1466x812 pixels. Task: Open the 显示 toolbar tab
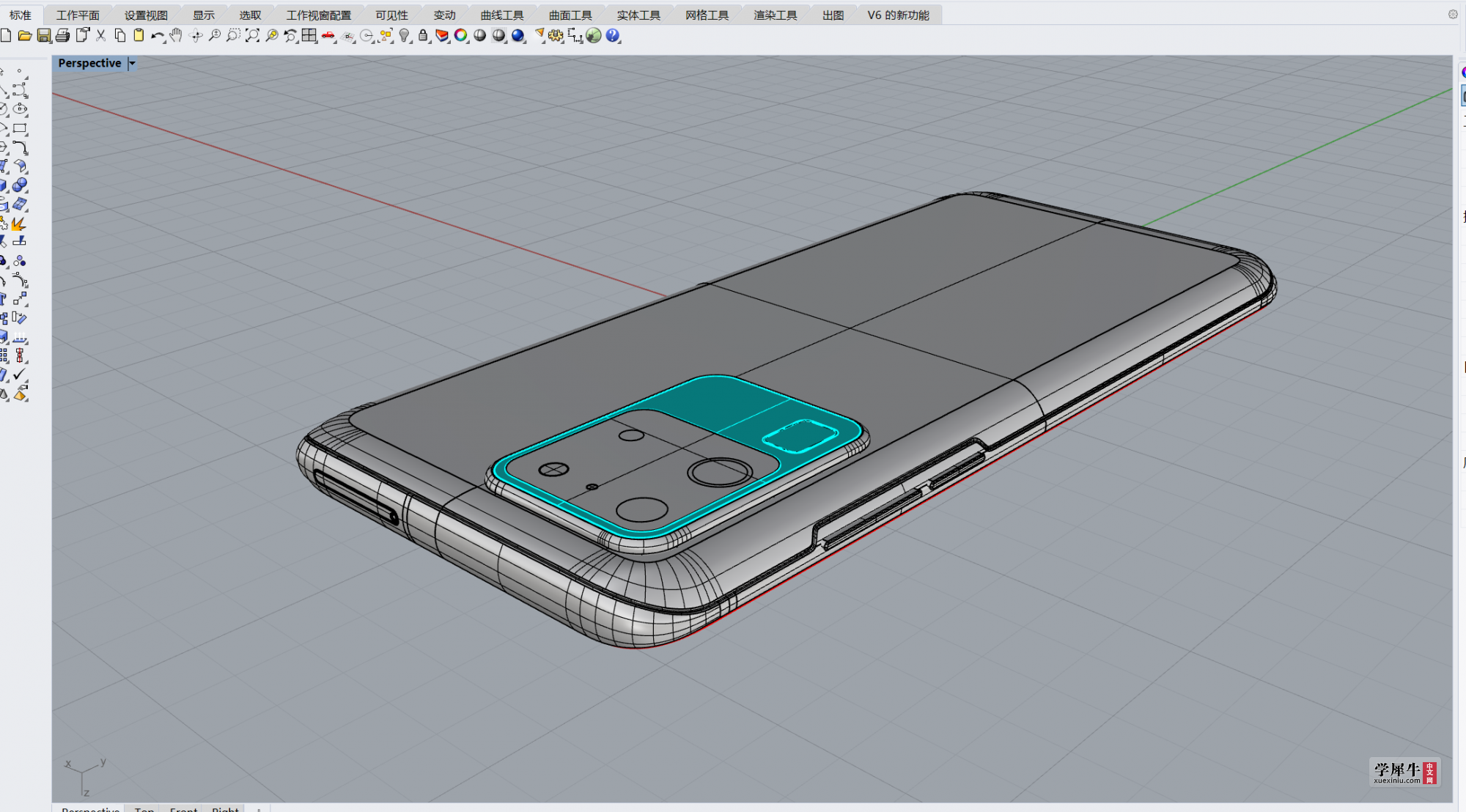click(204, 15)
